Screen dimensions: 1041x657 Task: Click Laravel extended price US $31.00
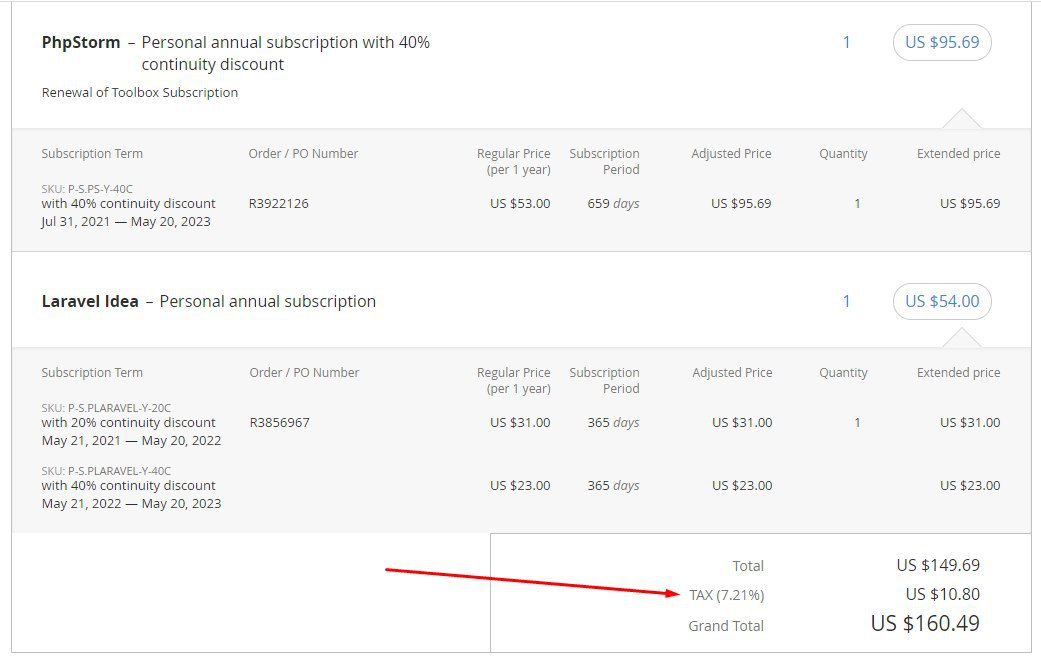970,423
